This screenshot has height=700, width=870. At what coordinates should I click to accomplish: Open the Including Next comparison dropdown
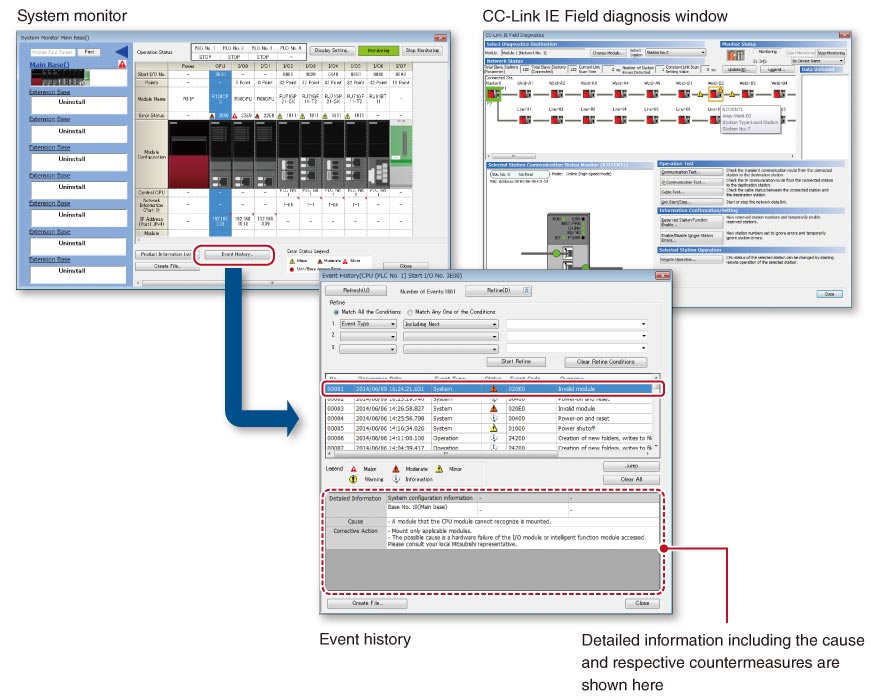pos(494,324)
